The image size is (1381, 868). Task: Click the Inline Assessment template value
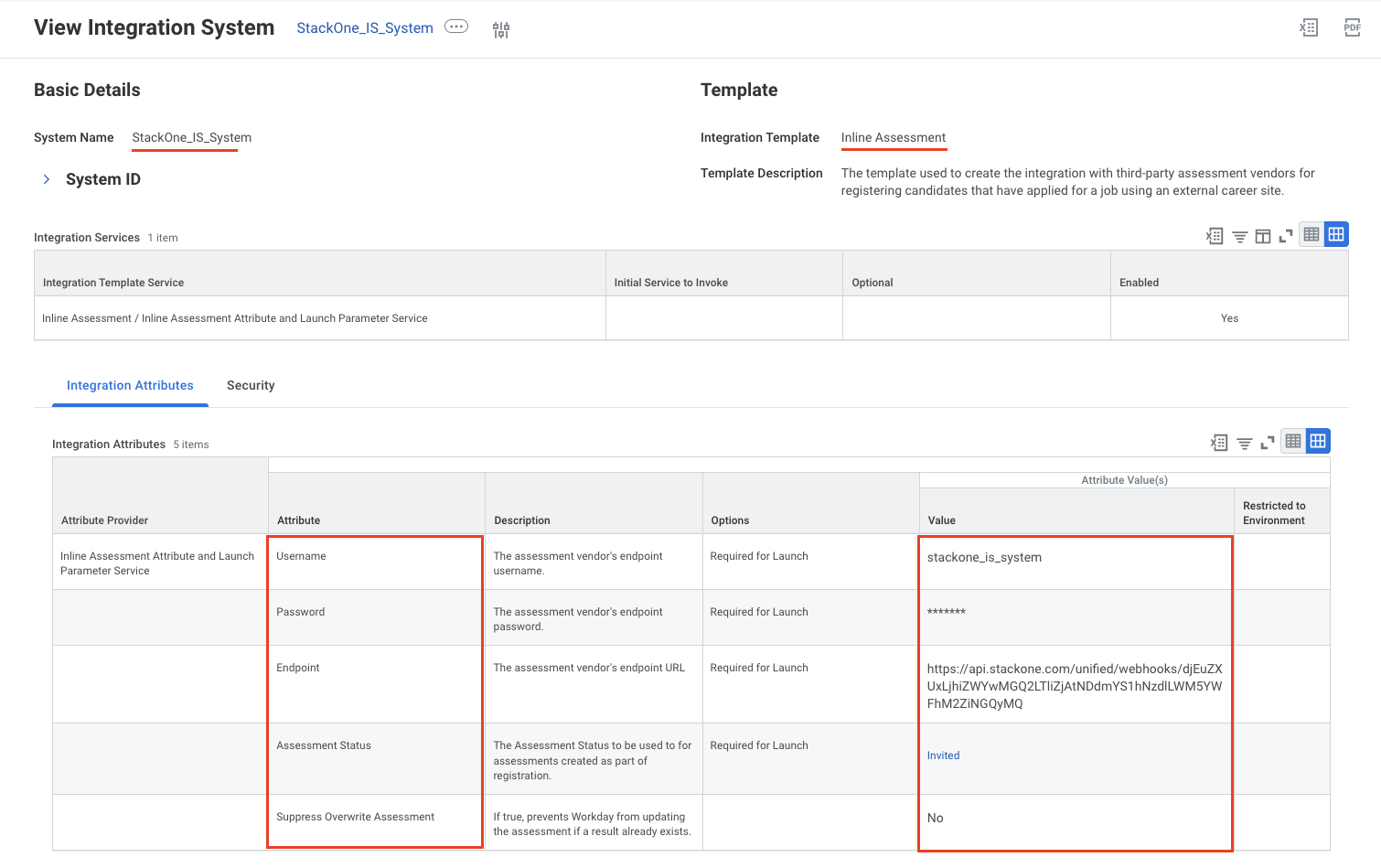point(894,138)
